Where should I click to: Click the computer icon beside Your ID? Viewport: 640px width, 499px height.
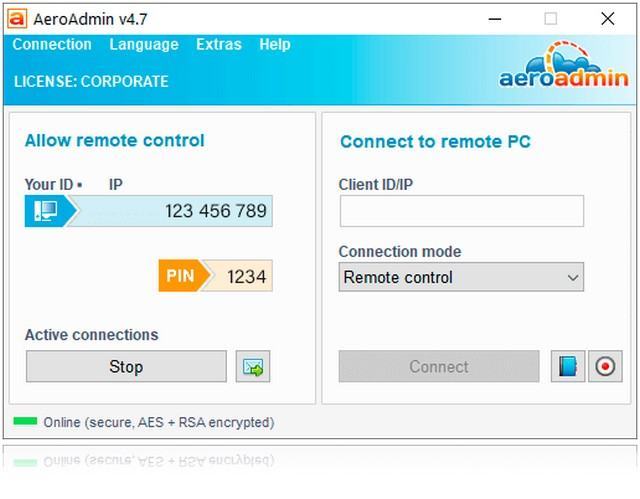click(46, 211)
